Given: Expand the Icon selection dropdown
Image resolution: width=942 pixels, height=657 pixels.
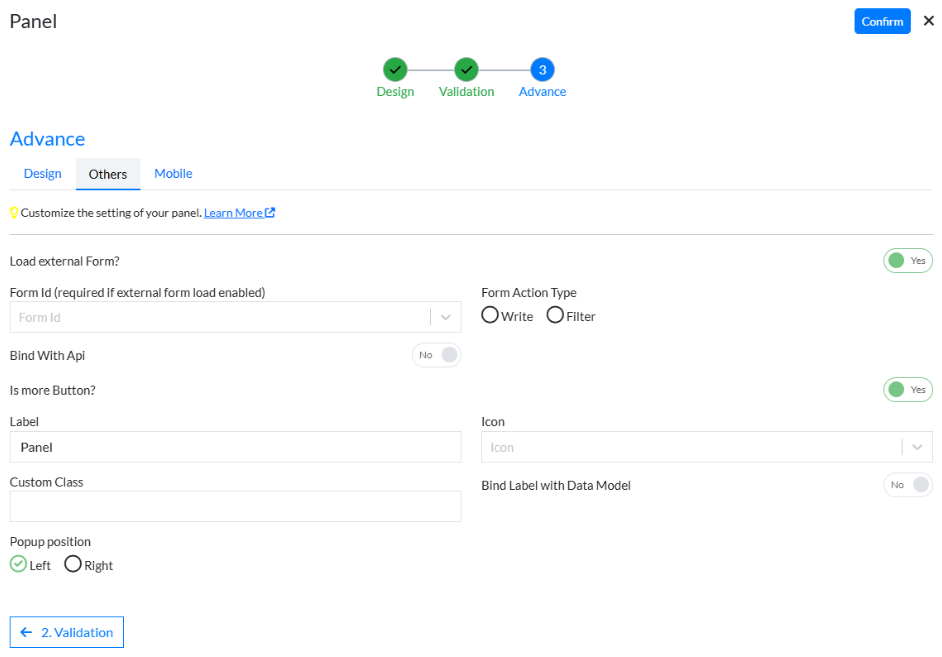Looking at the screenshot, I should point(917,447).
